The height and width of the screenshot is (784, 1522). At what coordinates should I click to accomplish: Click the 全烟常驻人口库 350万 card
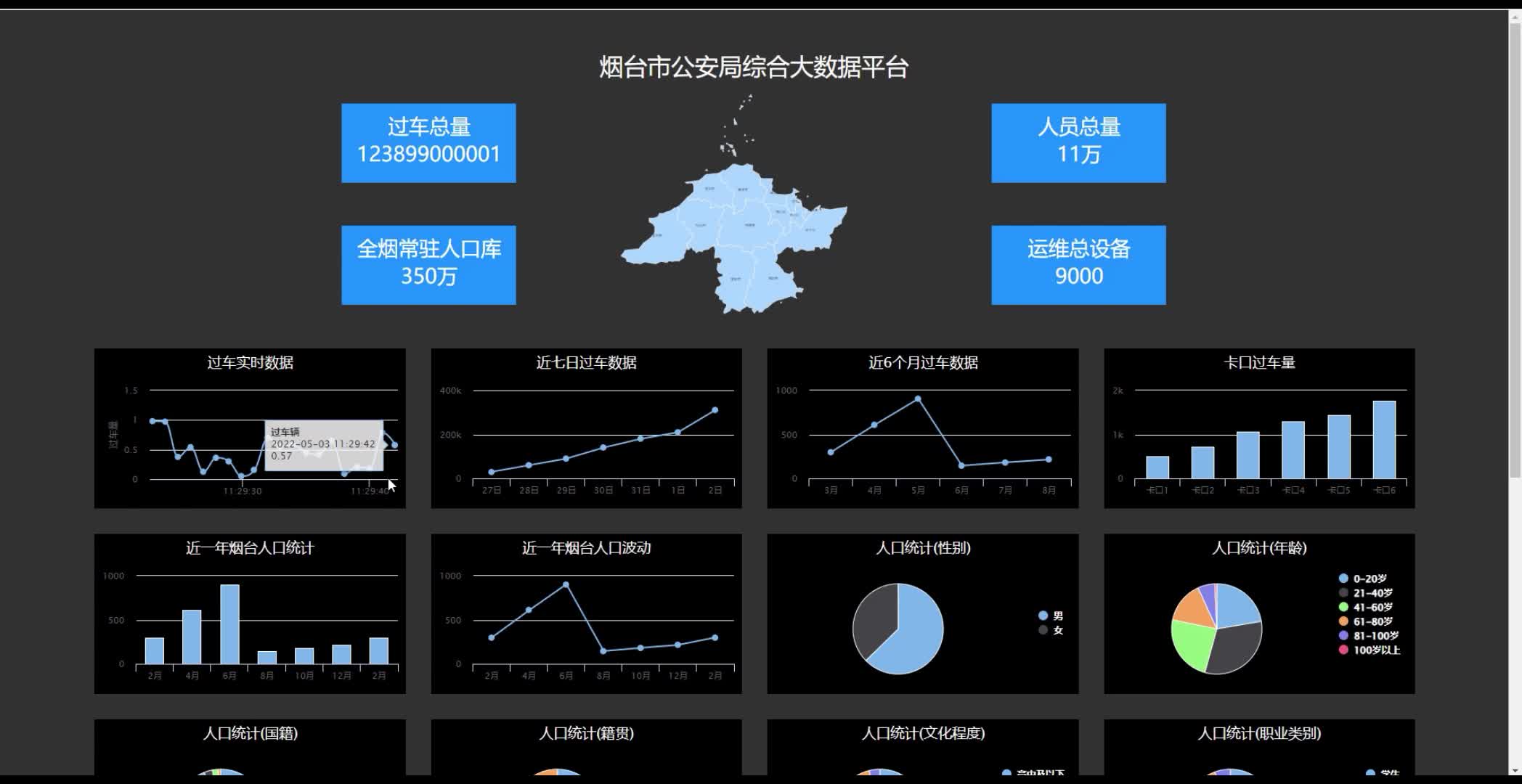428,265
